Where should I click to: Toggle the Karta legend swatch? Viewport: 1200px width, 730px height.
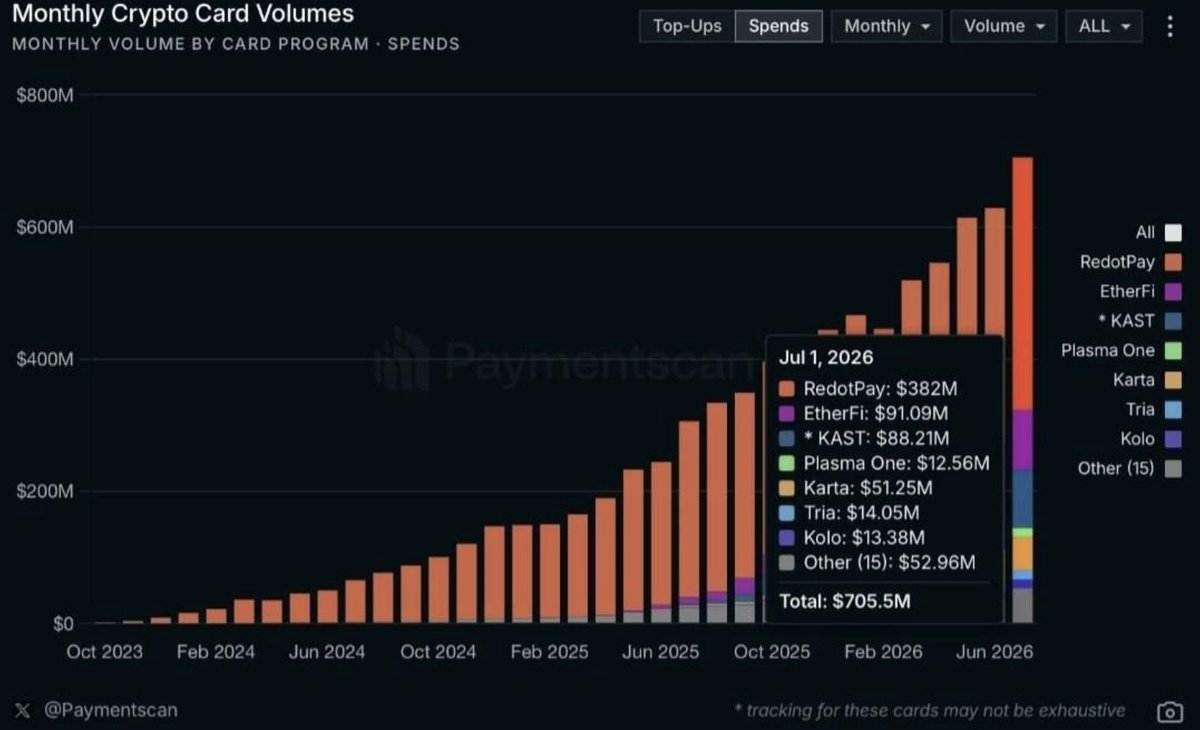[1173, 380]
